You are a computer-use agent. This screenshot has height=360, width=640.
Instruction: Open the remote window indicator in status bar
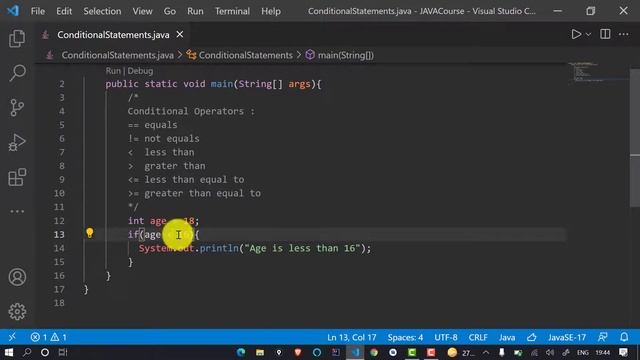(12, 337)
